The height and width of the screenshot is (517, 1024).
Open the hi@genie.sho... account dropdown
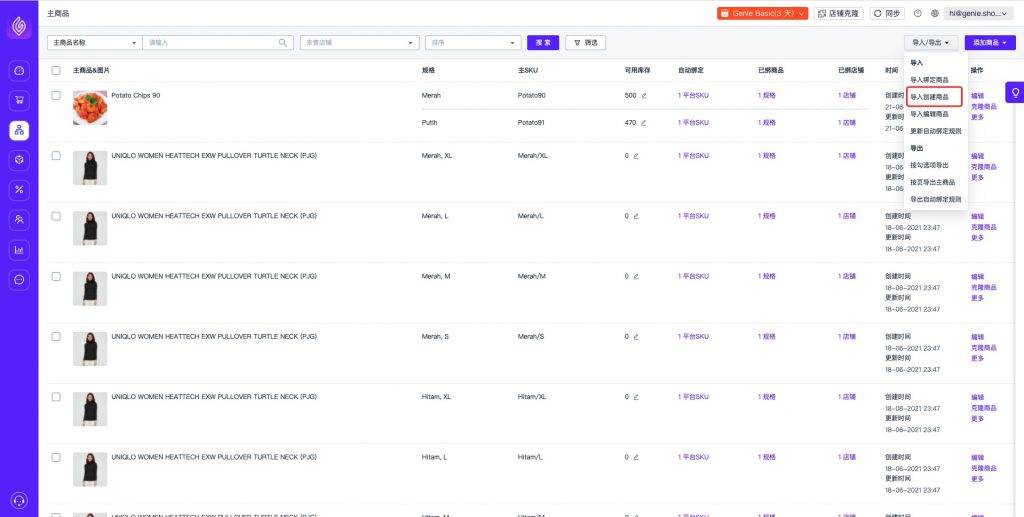click(x=979, y=13)
